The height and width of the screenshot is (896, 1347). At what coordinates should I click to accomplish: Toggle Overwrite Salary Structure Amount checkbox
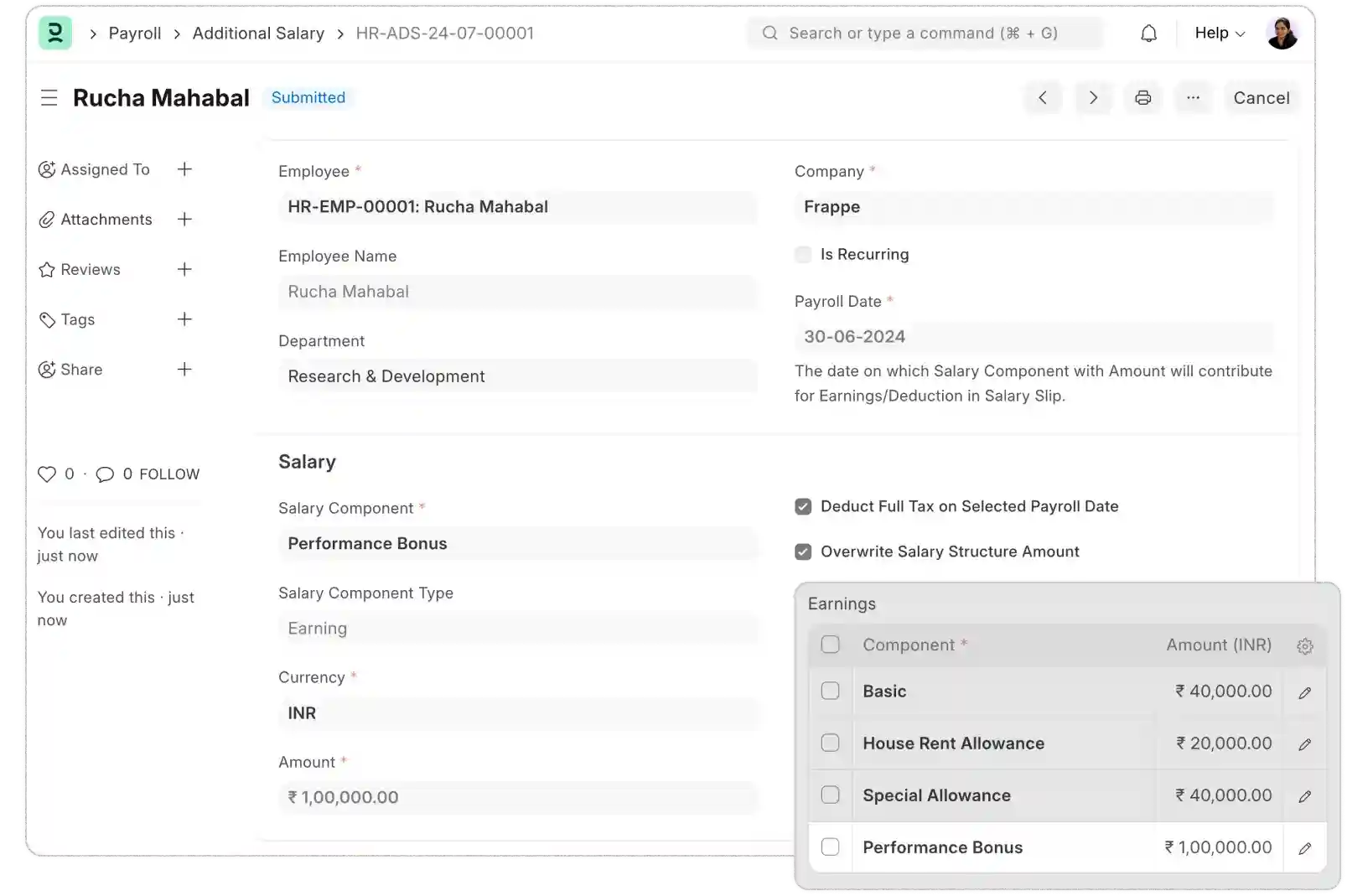pyautogui.click(x=803, y=552)
